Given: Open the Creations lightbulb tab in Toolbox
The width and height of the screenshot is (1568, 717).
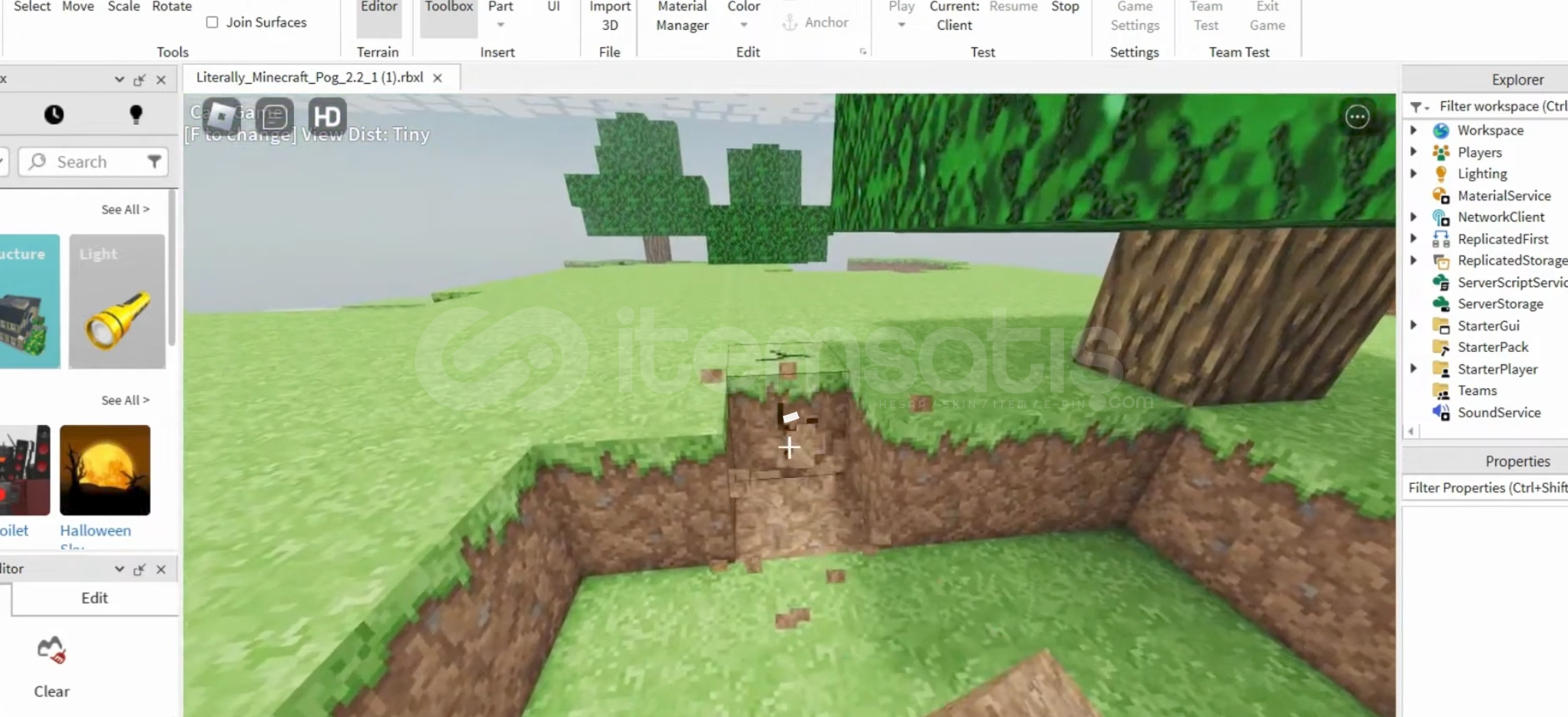Looking at the screenshot, I should click(136, 115).
